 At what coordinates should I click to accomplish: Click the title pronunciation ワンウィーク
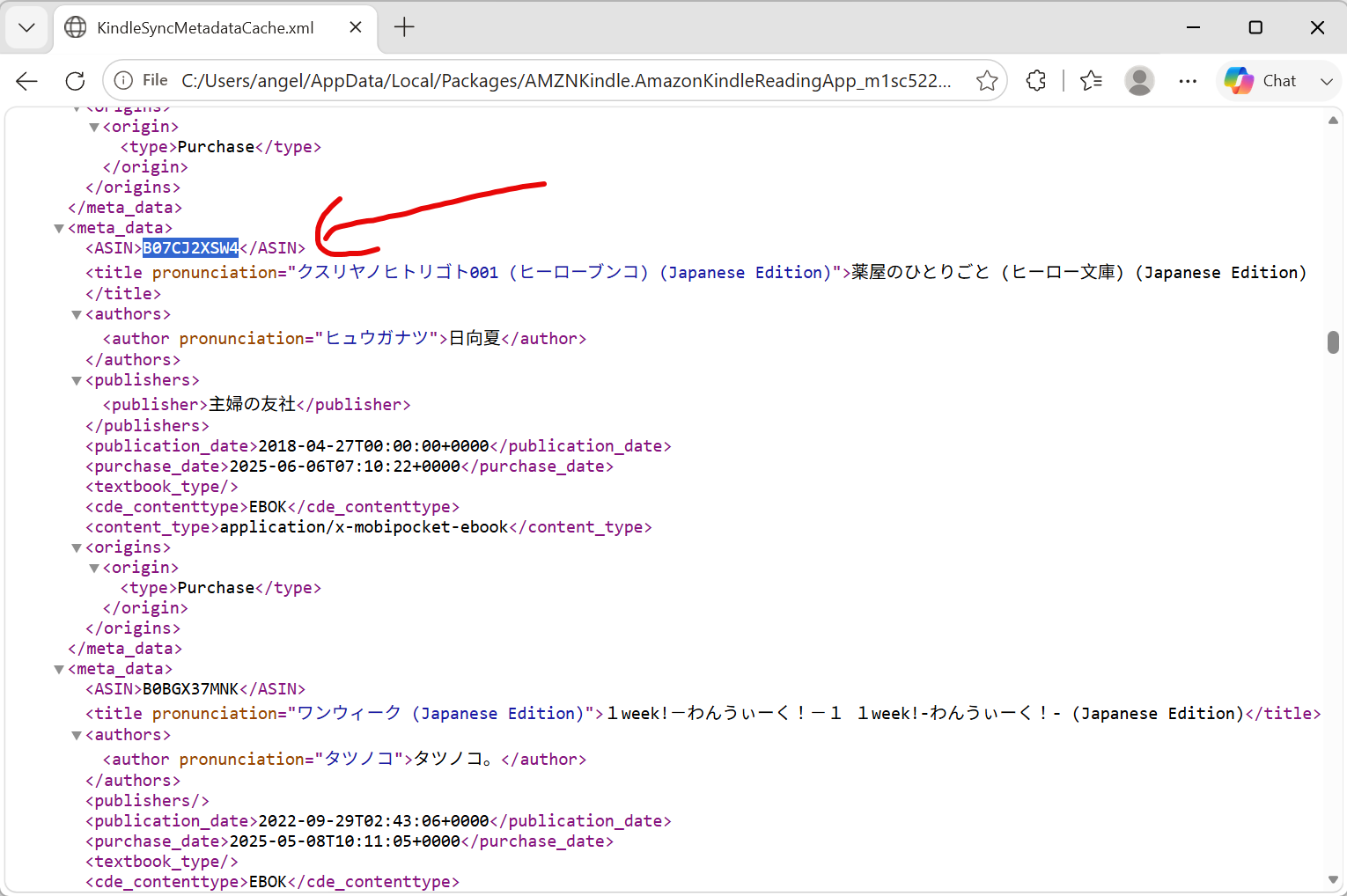[x=350, y=713]
